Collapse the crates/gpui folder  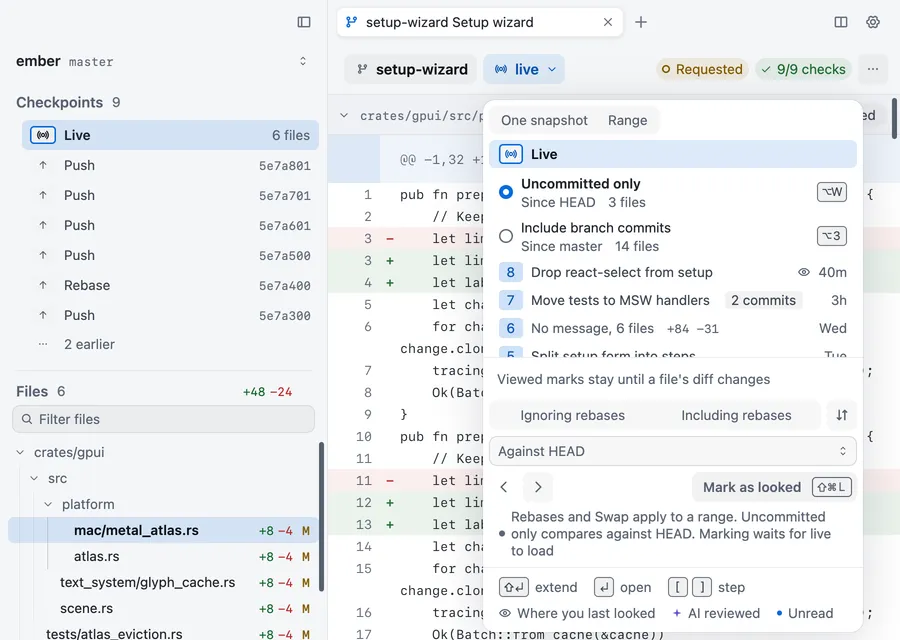(x=21, y=452)
